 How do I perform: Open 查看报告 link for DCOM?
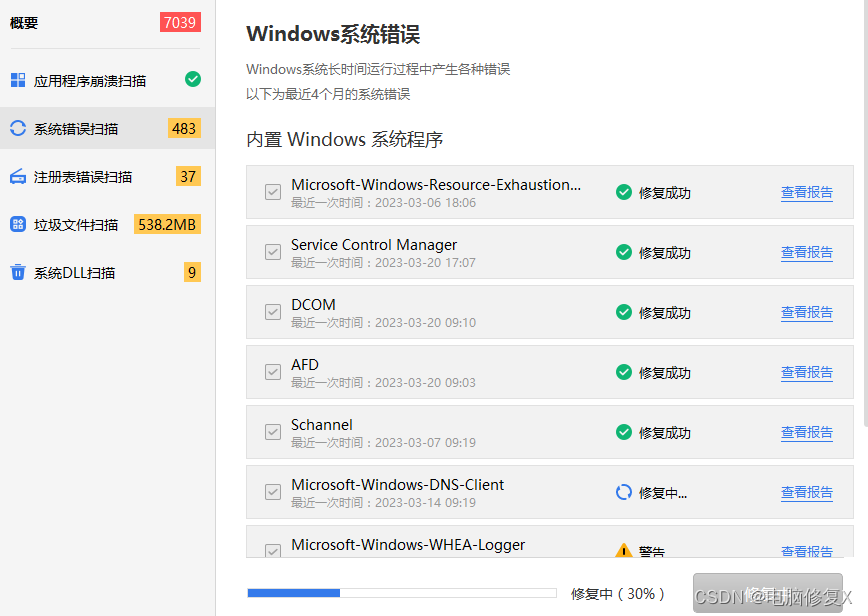point(807,313)
